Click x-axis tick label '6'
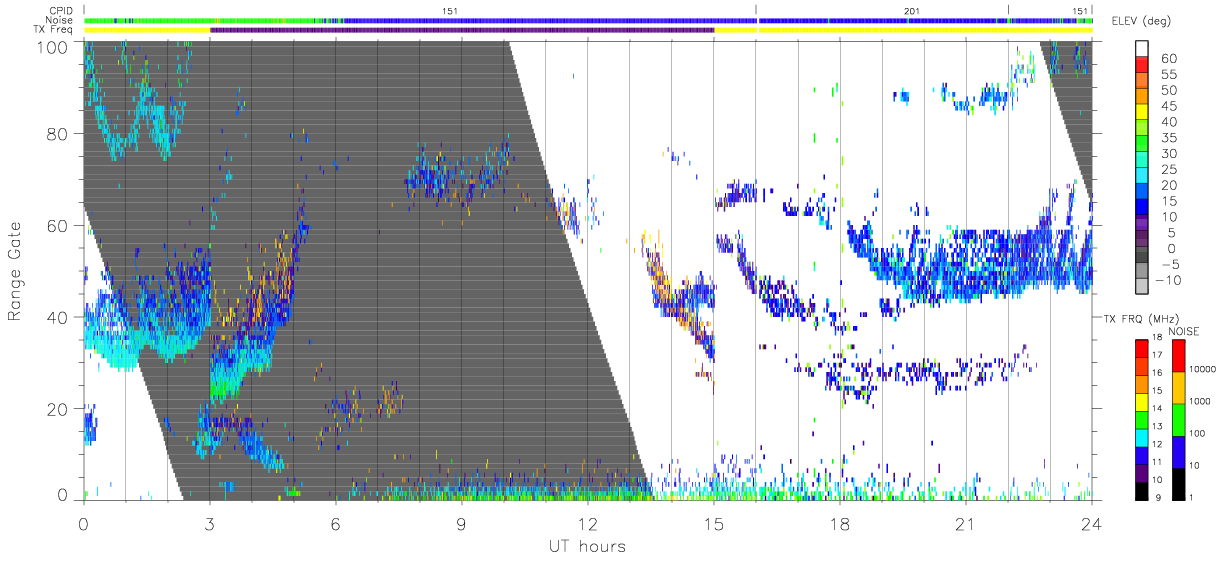The width and height of the screenshot is (1228, 567). point(336,524)
